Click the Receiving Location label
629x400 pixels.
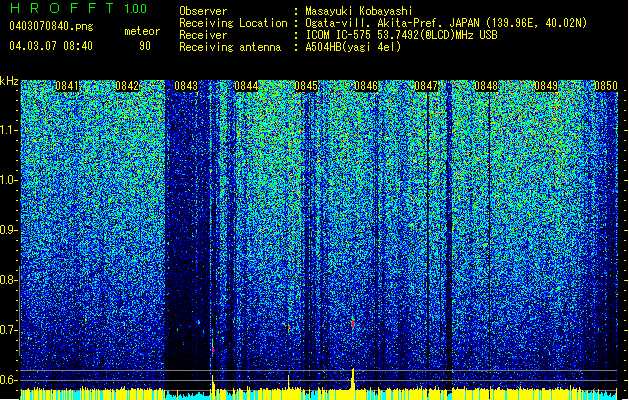pos(233,23)
